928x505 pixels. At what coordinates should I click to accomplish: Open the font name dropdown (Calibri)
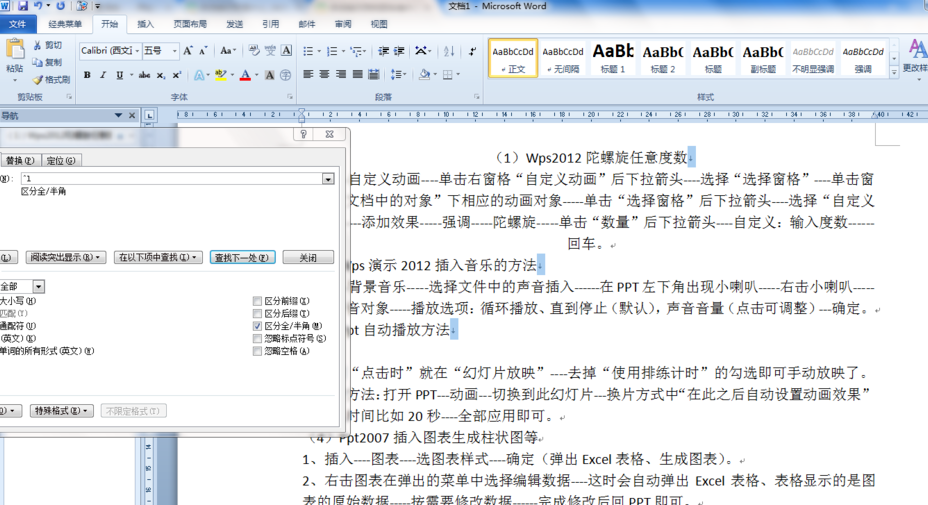[137, 51]
